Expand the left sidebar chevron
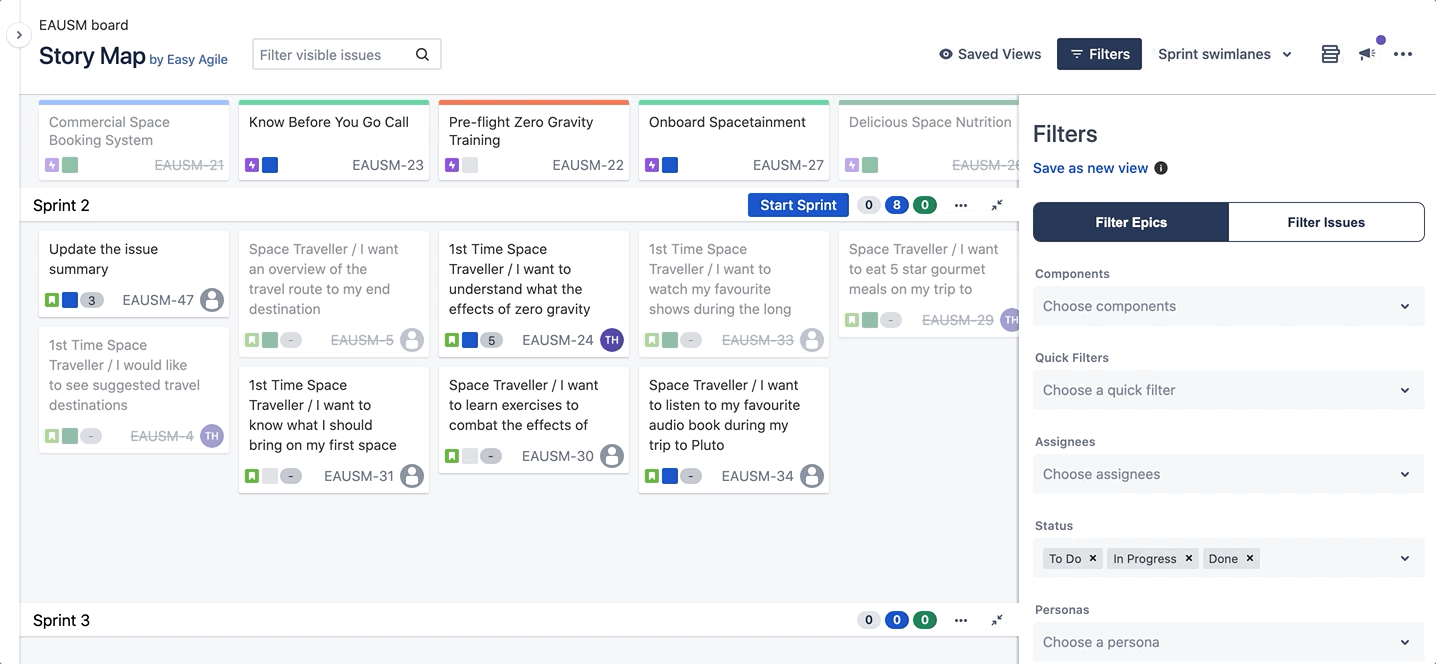The width and height of the screenshot is (1436, 664). coord(19,35)
